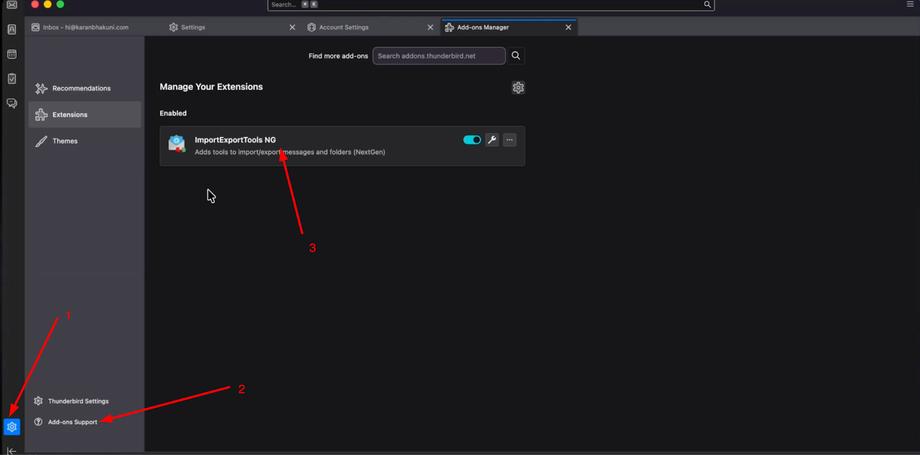Open the Themes category

(x=84, y=141)
